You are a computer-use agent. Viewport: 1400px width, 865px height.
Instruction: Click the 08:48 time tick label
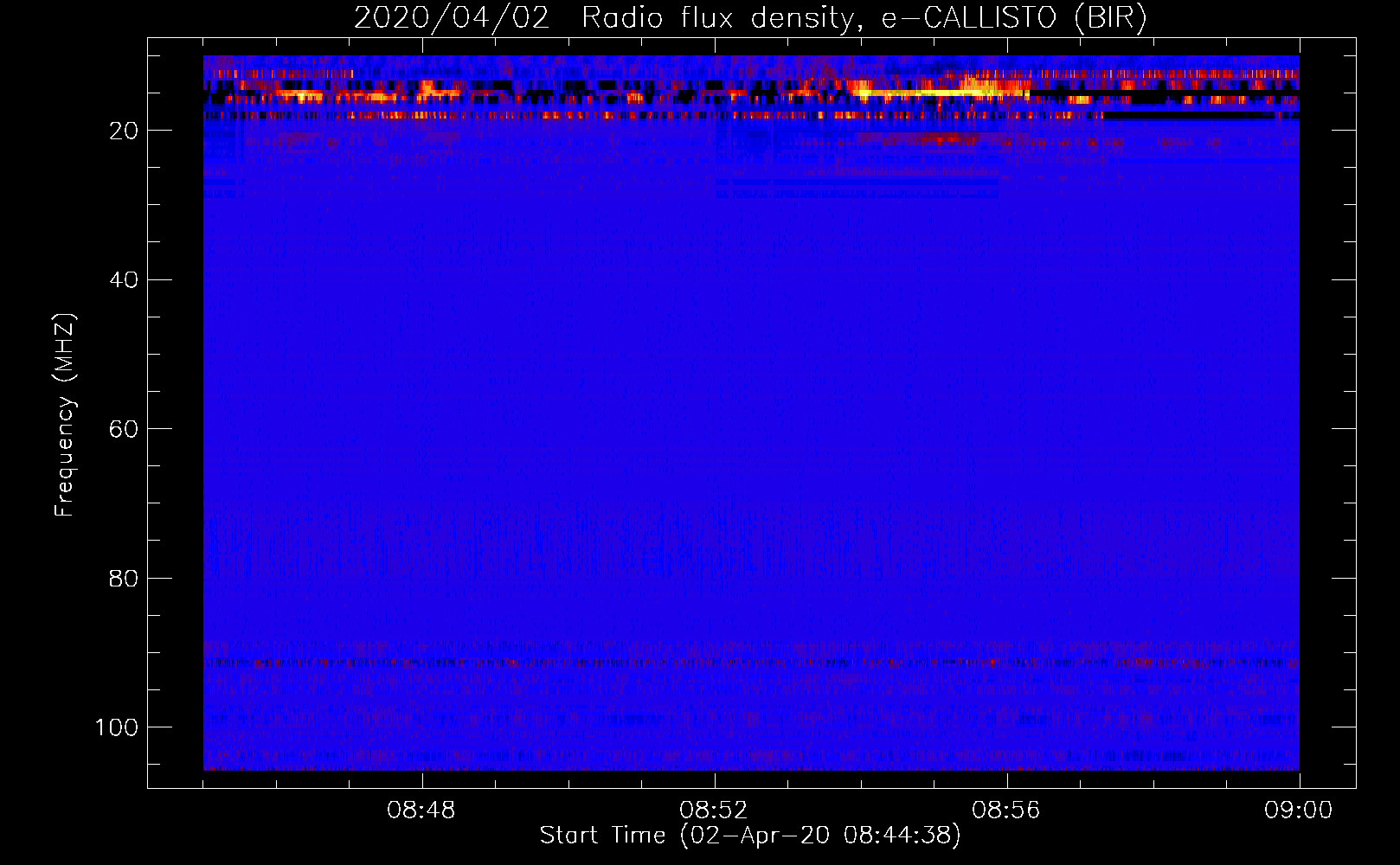(421, 811)
